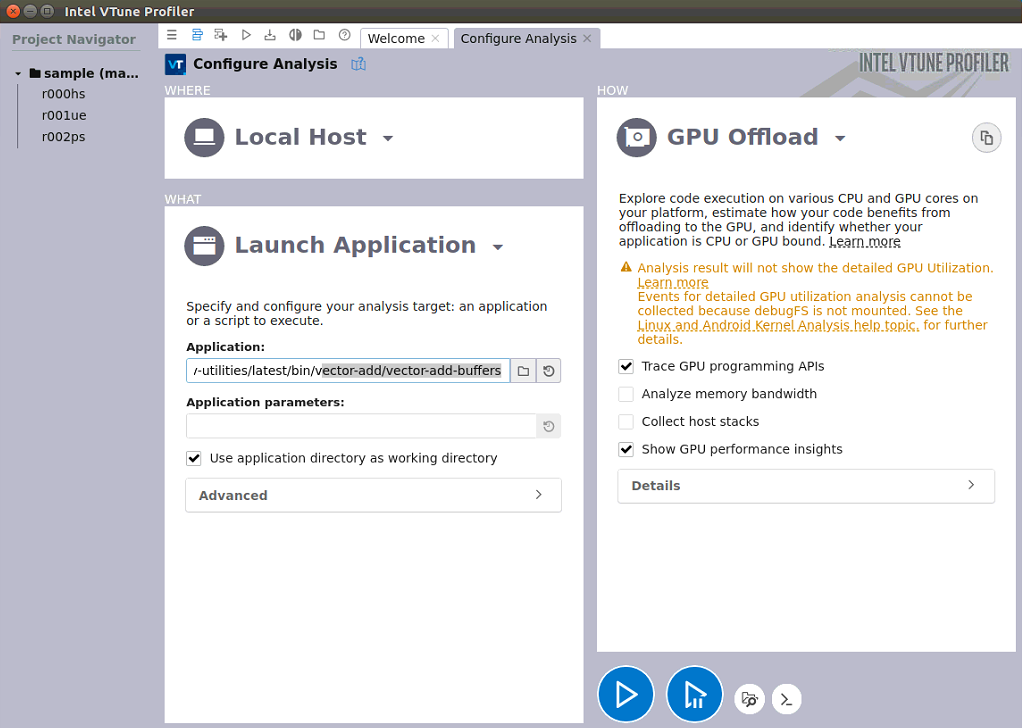1022x728 pixels.
Task: Collapse the sample project tree node
Action: (x=18, y=74)
